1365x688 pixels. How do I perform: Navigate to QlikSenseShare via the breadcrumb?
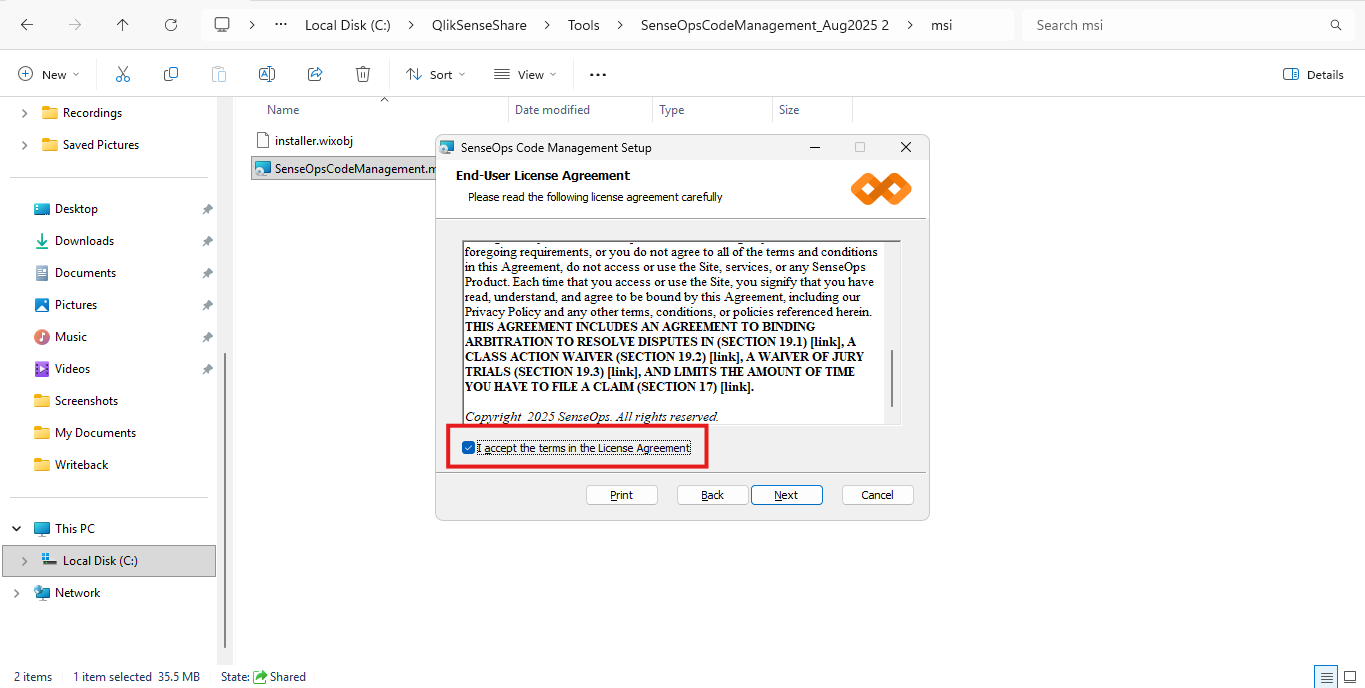click(478, 25)
